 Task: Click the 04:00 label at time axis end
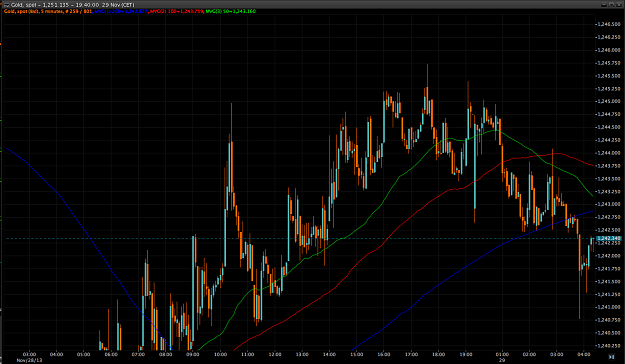(584, 354)
